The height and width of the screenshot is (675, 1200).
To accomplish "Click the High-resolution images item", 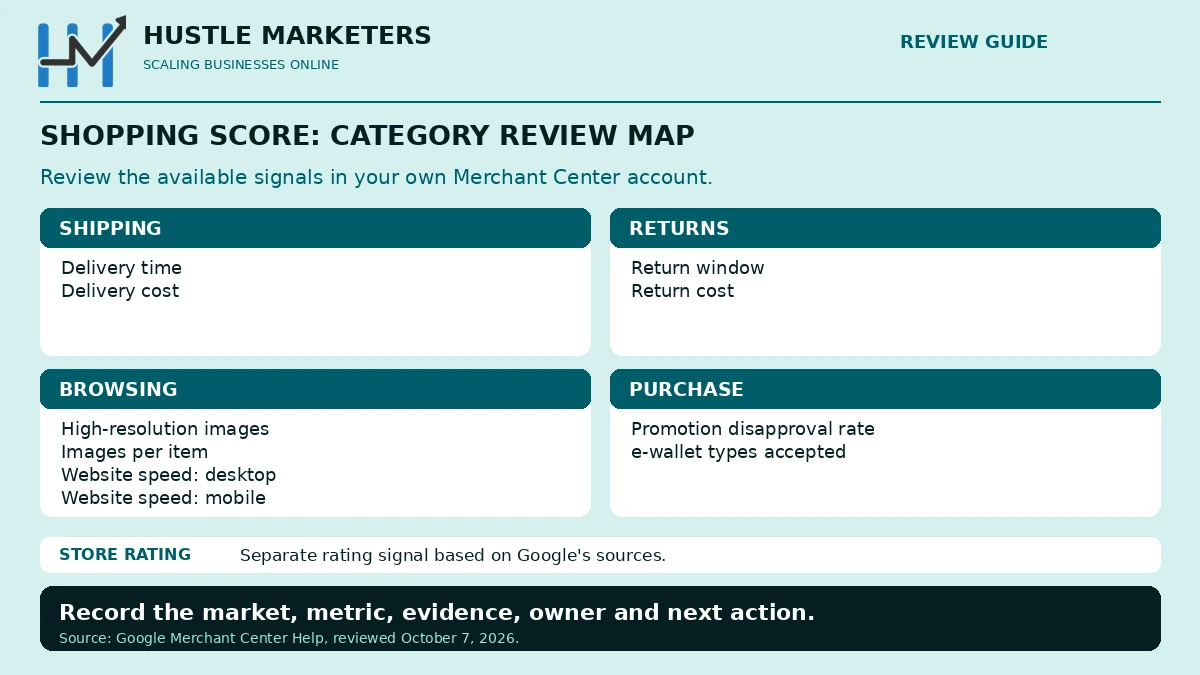I will pos(165,429).
